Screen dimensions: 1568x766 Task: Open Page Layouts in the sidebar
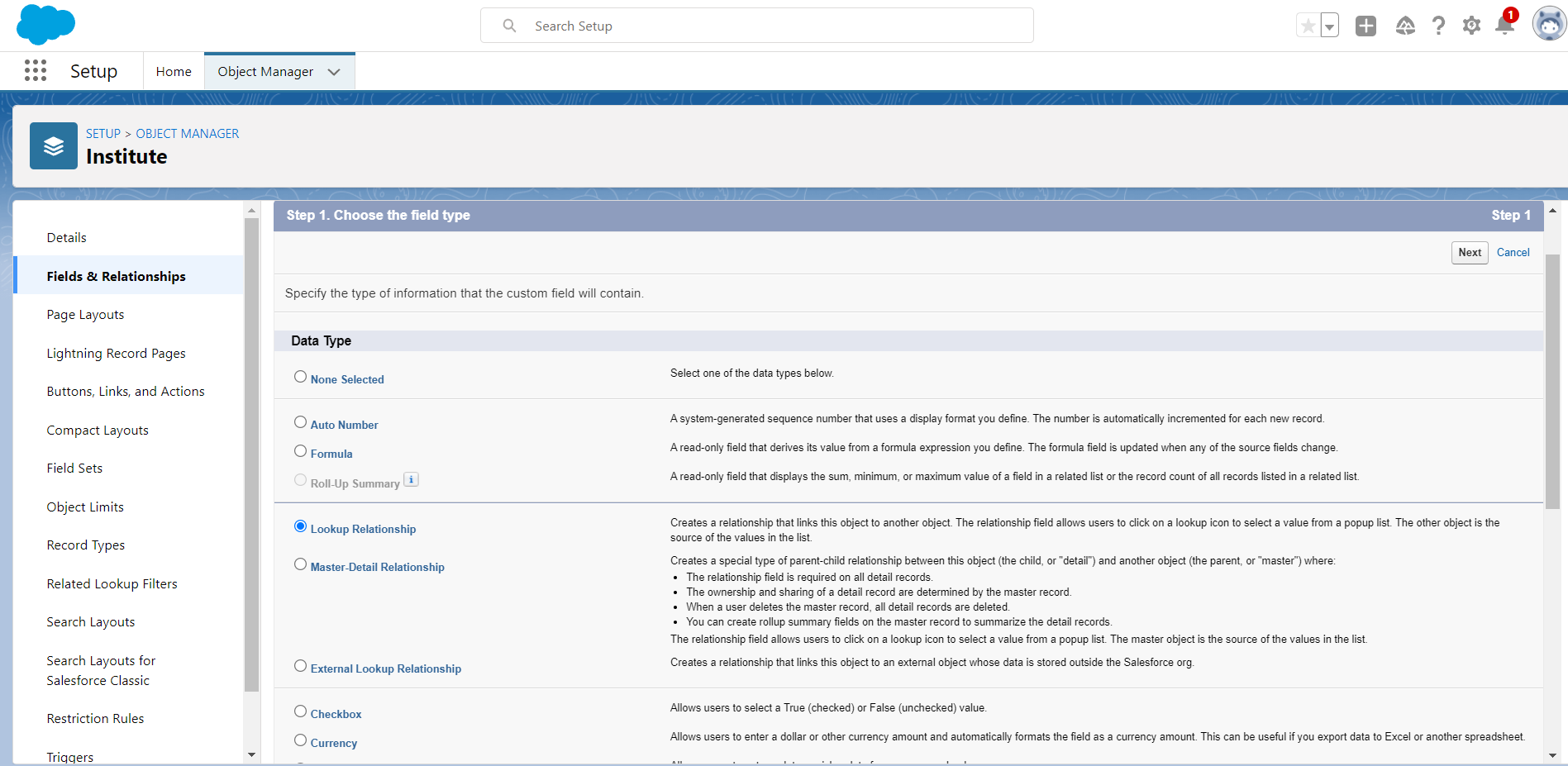pos(85,315)
